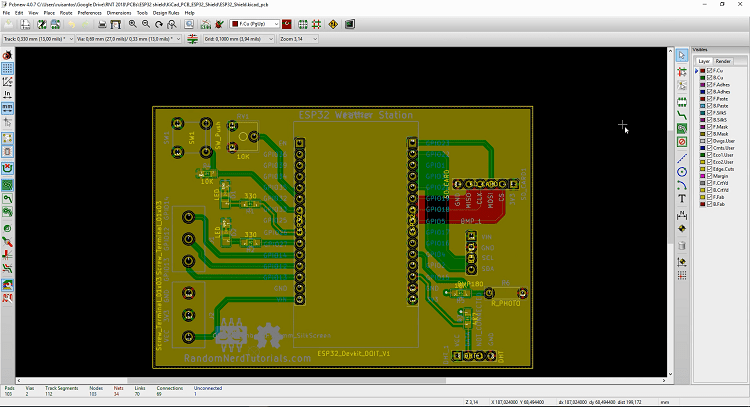Toggle visibility checkbox for F.SilkS layer
This screenshot has width=750, height=407.
(x=708, y=113)
